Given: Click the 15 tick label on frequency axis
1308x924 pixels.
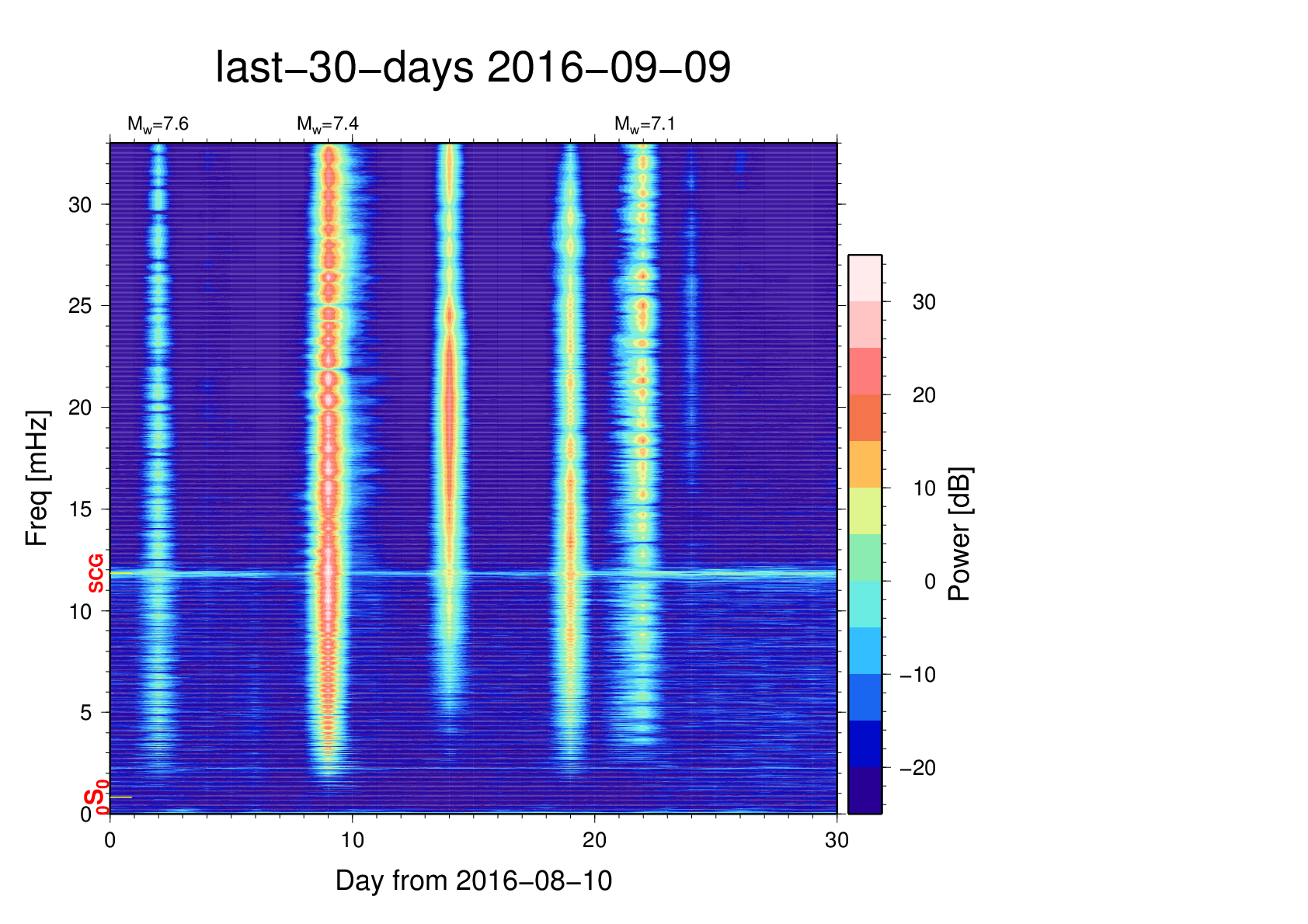Looking at the screenshot, I should coord(80,509).
